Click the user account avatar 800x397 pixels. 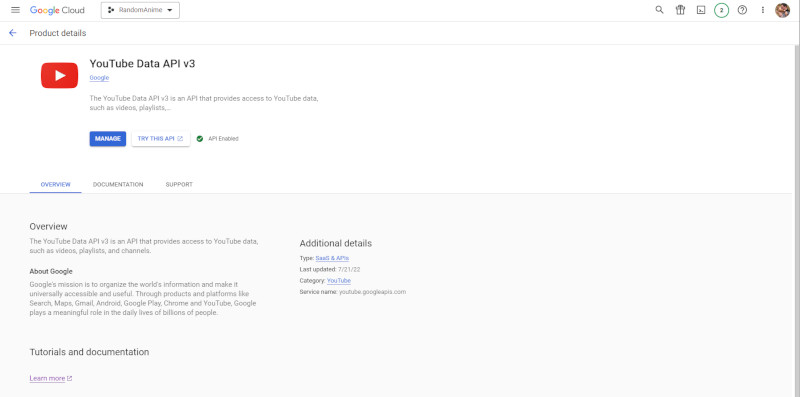click(782, 10)
